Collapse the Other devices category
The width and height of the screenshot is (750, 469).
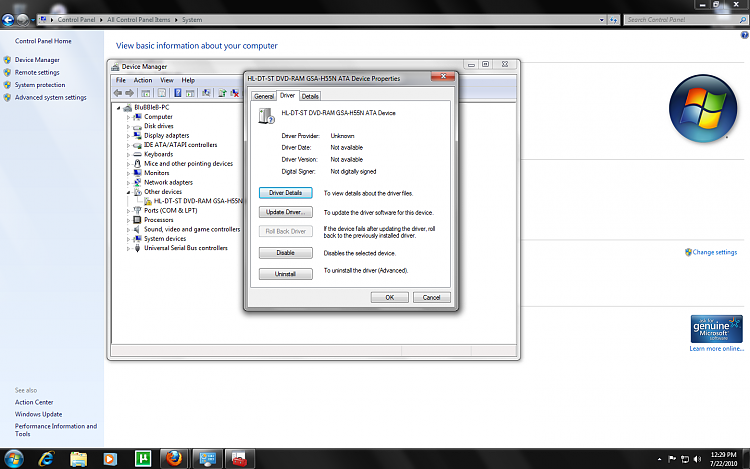(128, 192)
